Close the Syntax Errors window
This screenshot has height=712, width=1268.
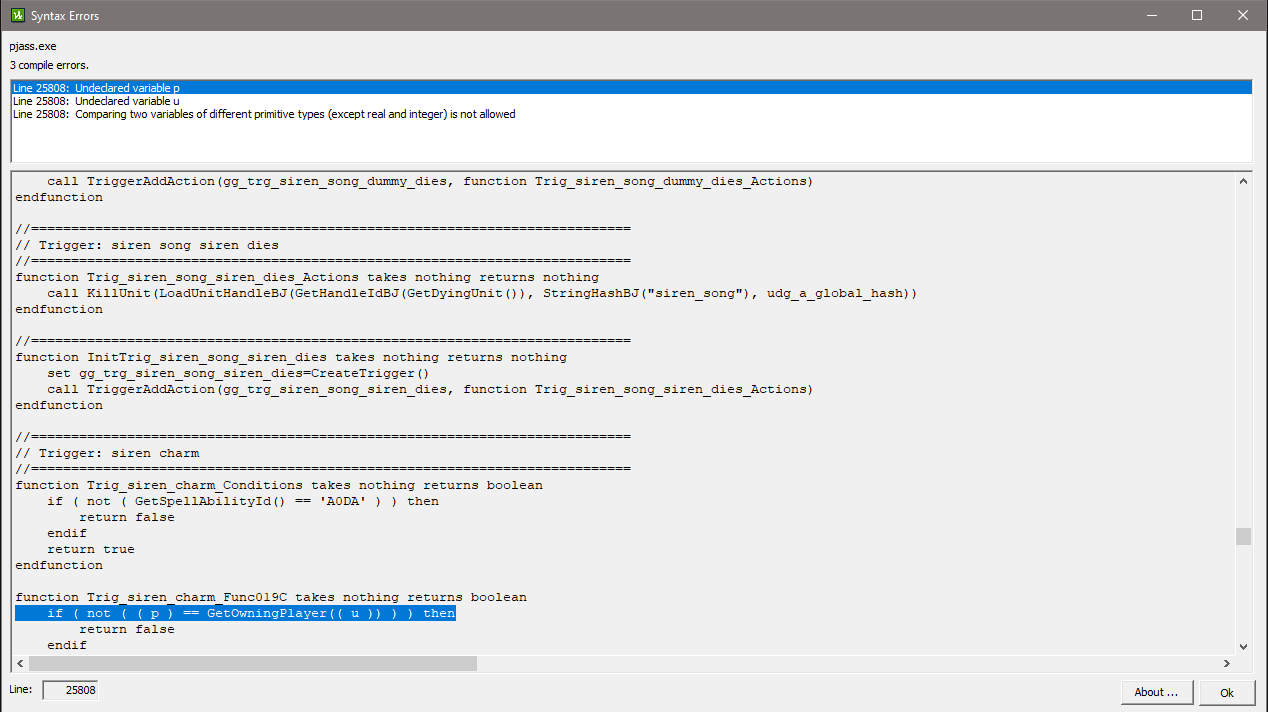1243,15
